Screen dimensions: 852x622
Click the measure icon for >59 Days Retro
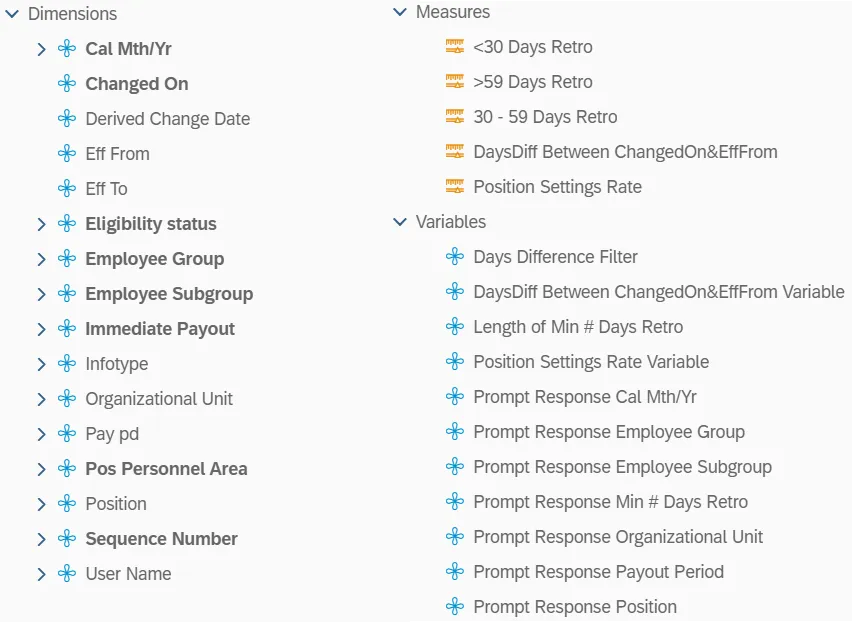[455, 82]
